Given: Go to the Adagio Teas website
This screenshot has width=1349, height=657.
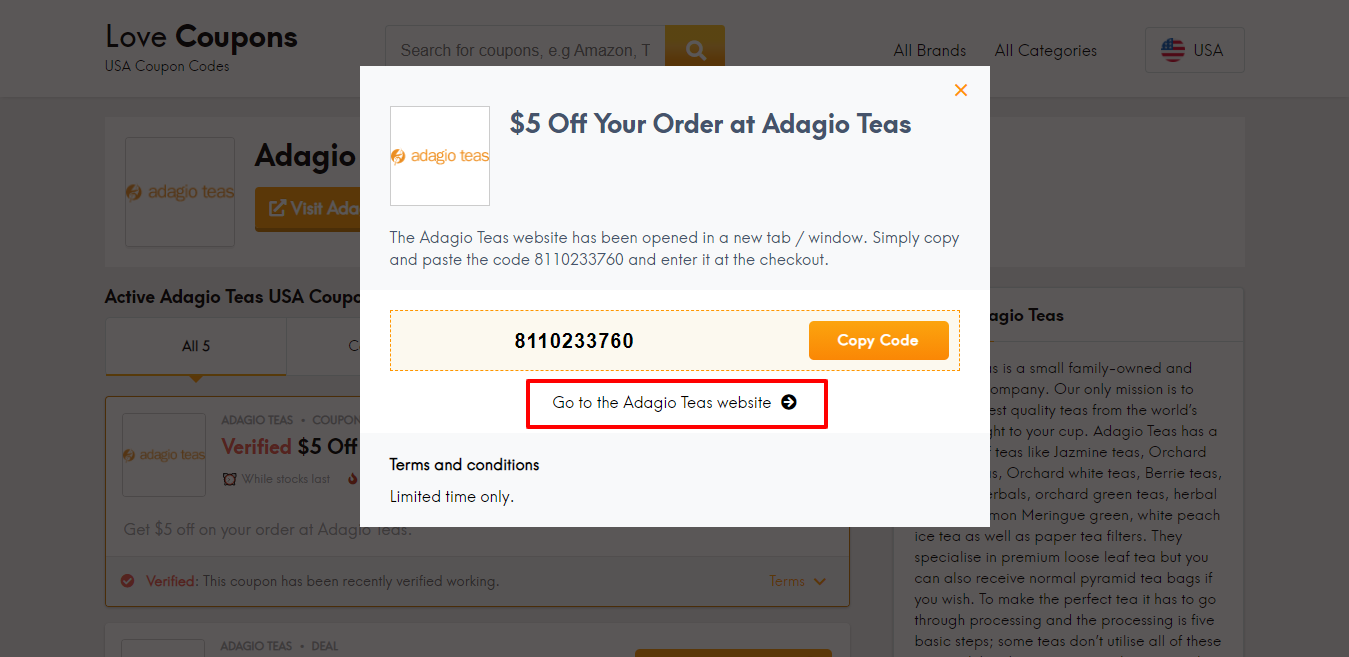Looking at the screenshot, I should click(676, 402).
